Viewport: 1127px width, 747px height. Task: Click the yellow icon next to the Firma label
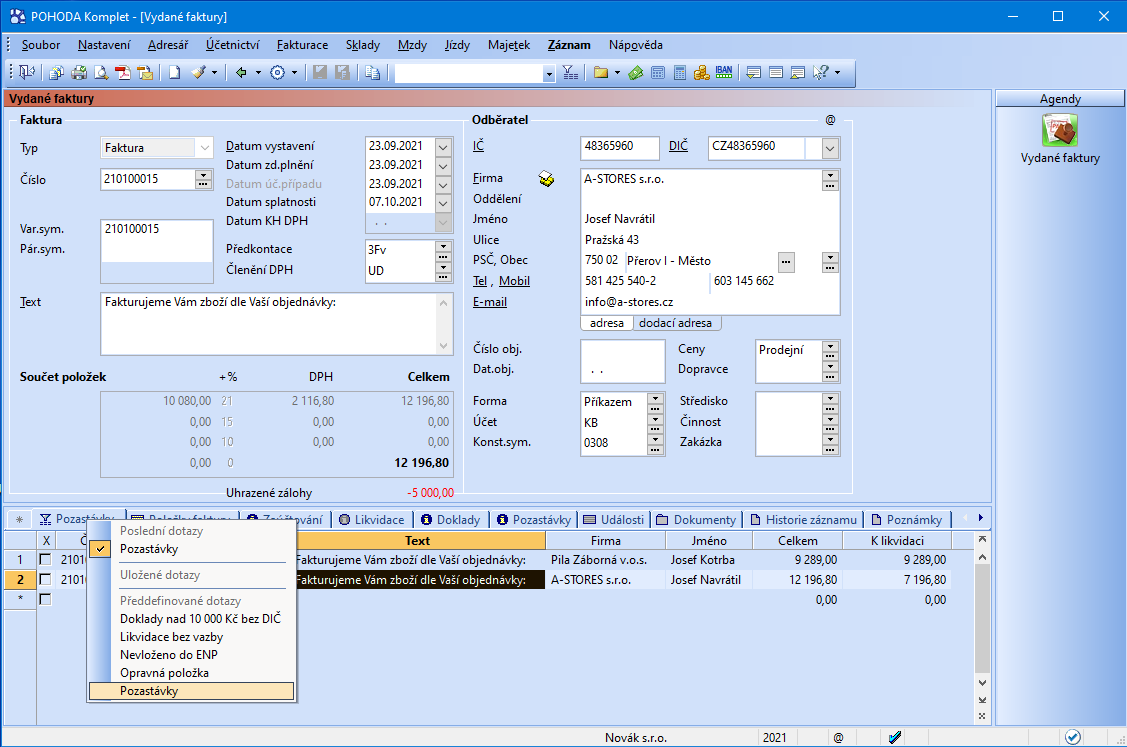(x=546, y=178)
